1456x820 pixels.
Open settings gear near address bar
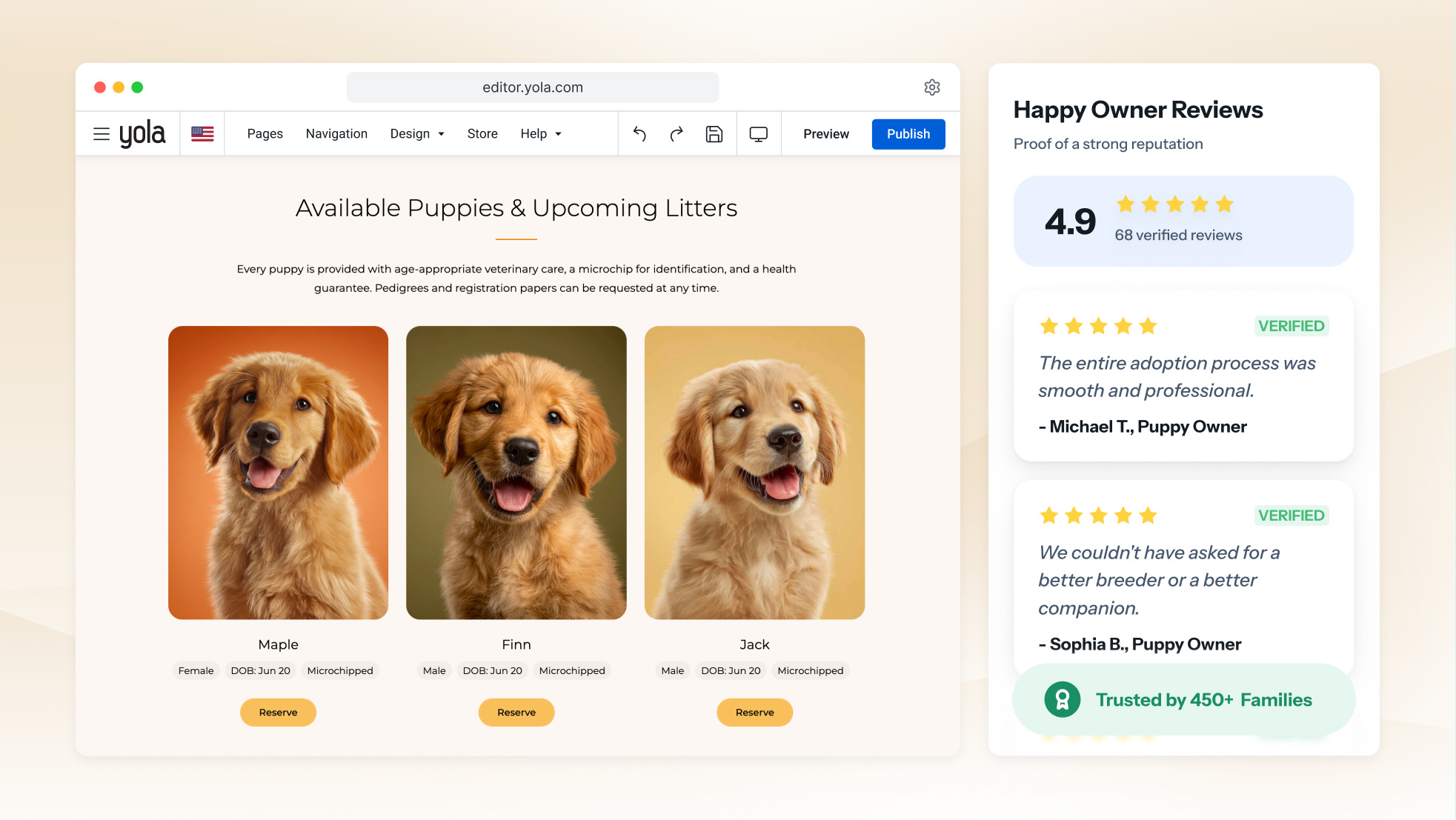(932, 87)
